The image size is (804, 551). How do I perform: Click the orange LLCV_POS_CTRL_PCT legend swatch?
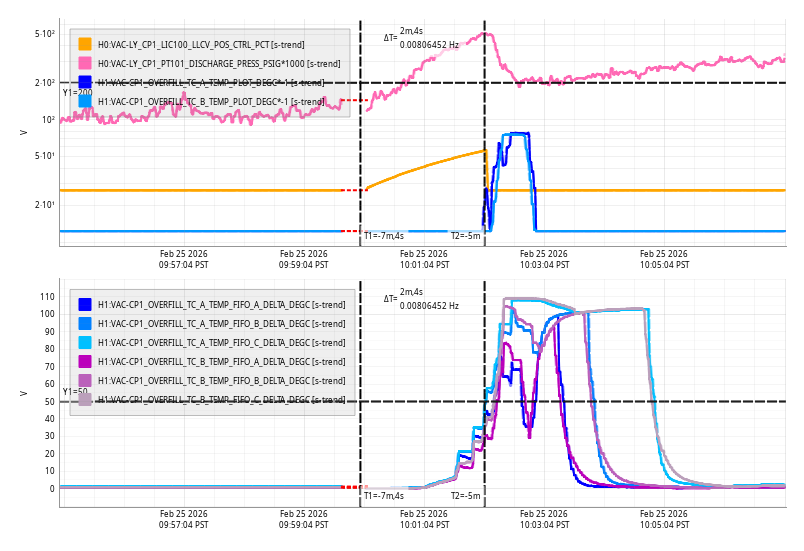(x=85, y=44)
